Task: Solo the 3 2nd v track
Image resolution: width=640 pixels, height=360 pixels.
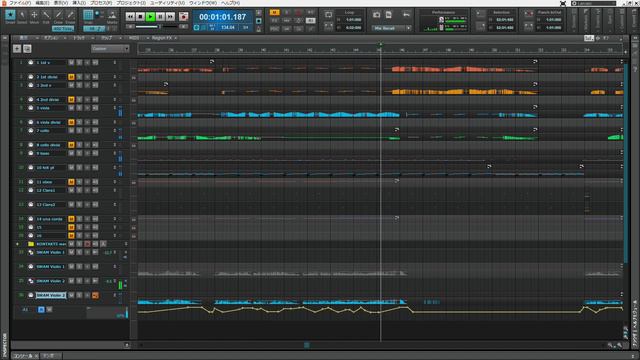Action: tap(79, 85)
